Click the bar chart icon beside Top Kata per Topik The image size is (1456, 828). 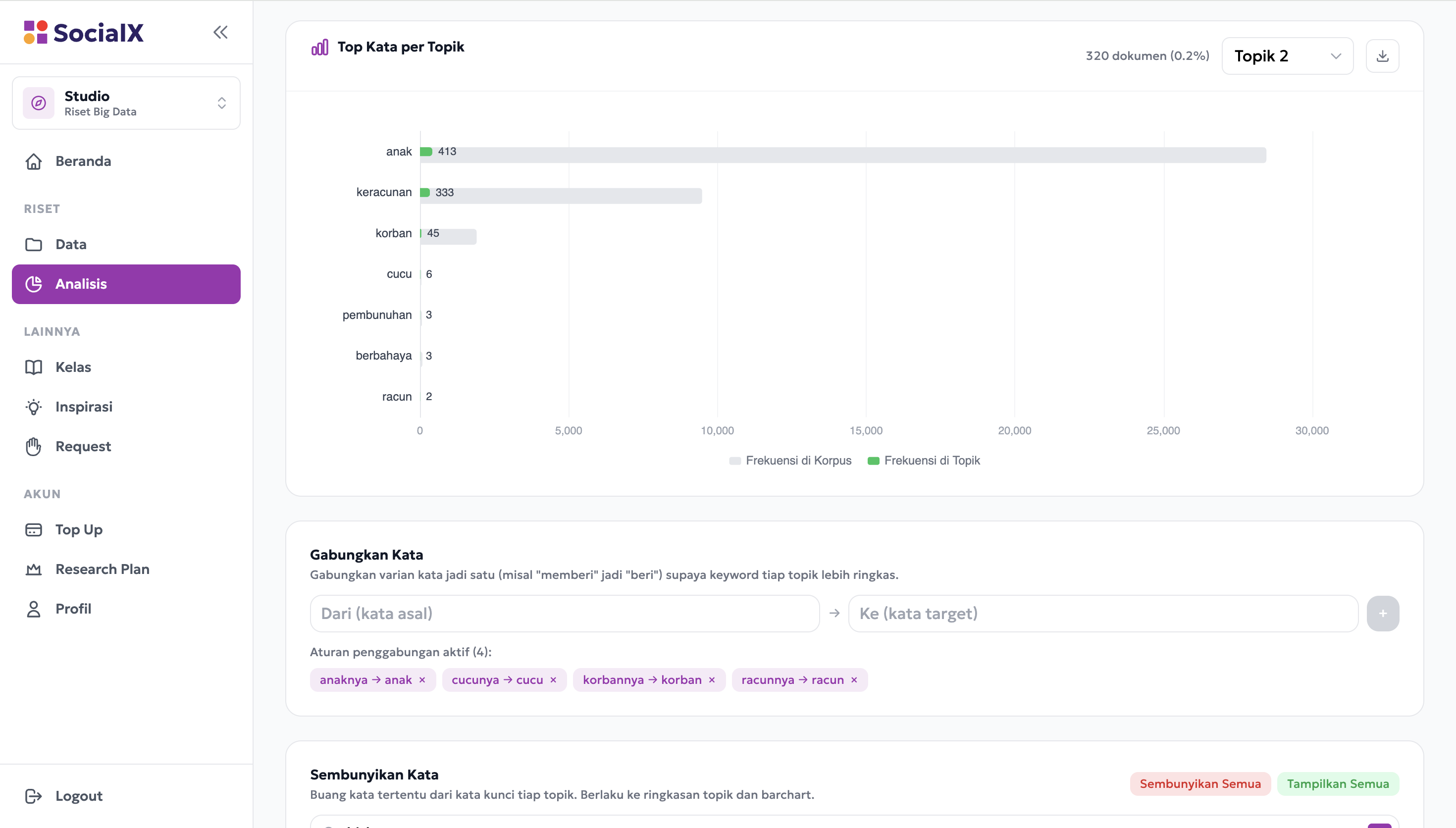pos(319,47)
